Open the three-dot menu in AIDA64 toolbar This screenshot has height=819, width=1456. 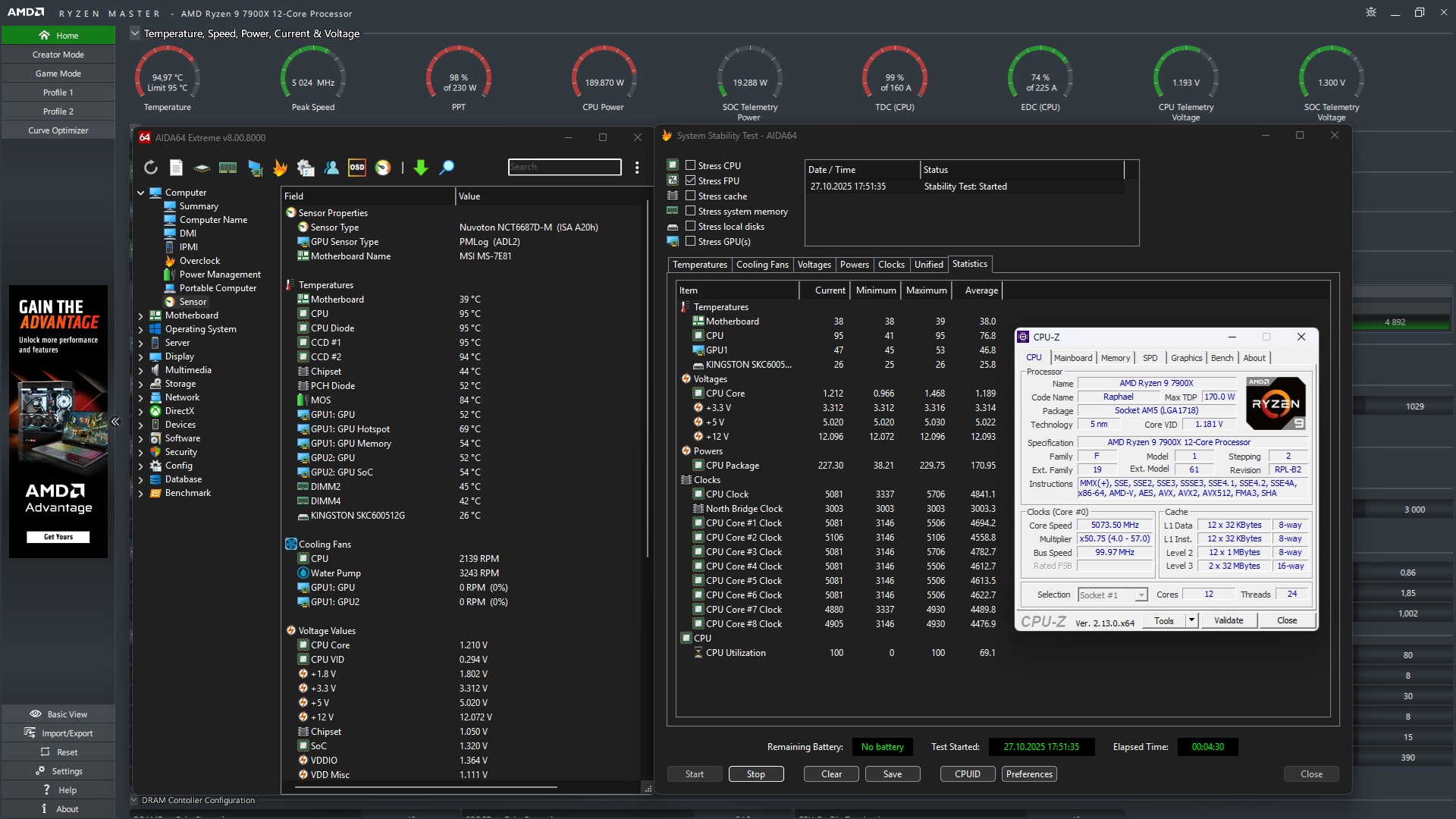tap(637, 168)
